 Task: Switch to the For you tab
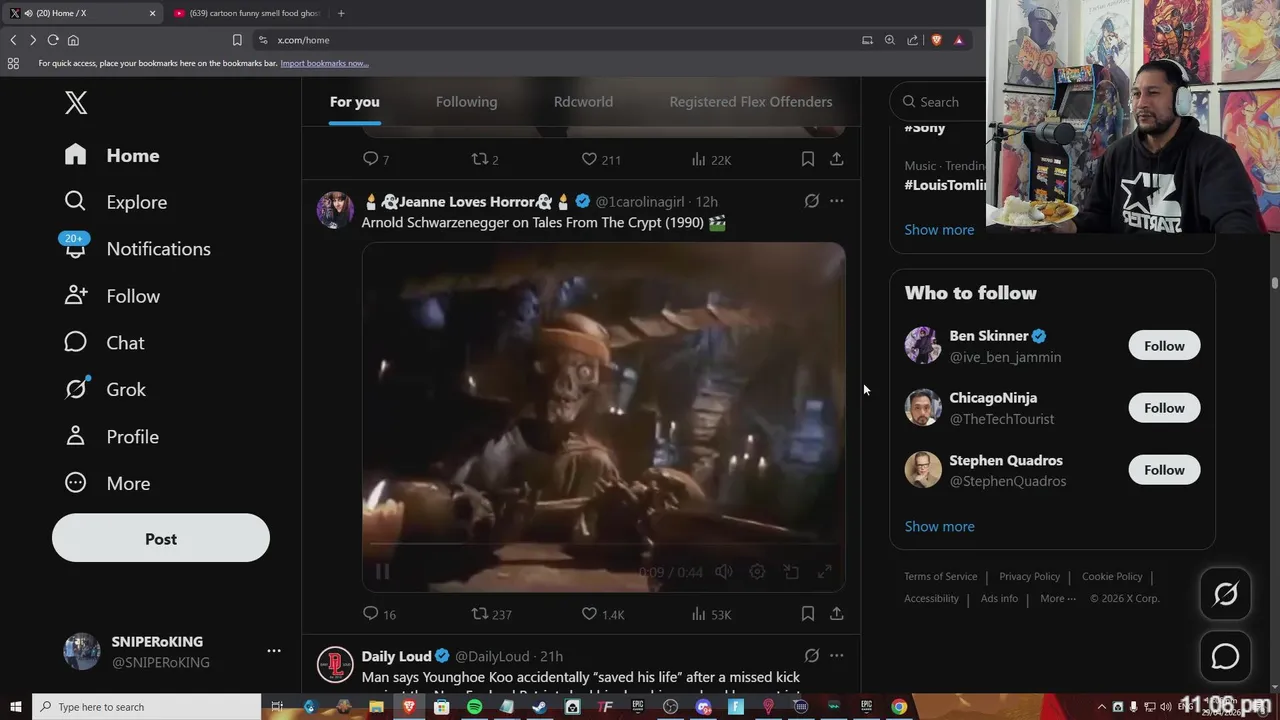point(355,102)
